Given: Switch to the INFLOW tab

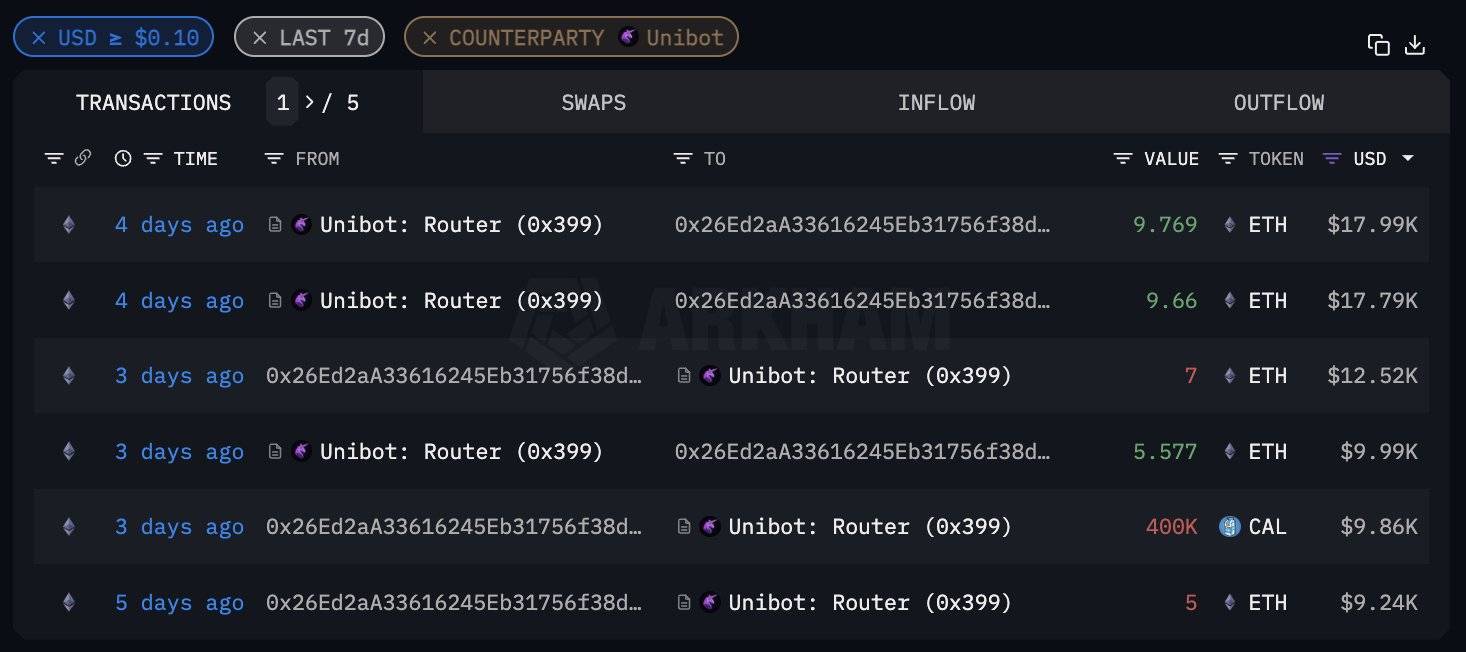Looking at the screenshot, I should click(936, 103).
